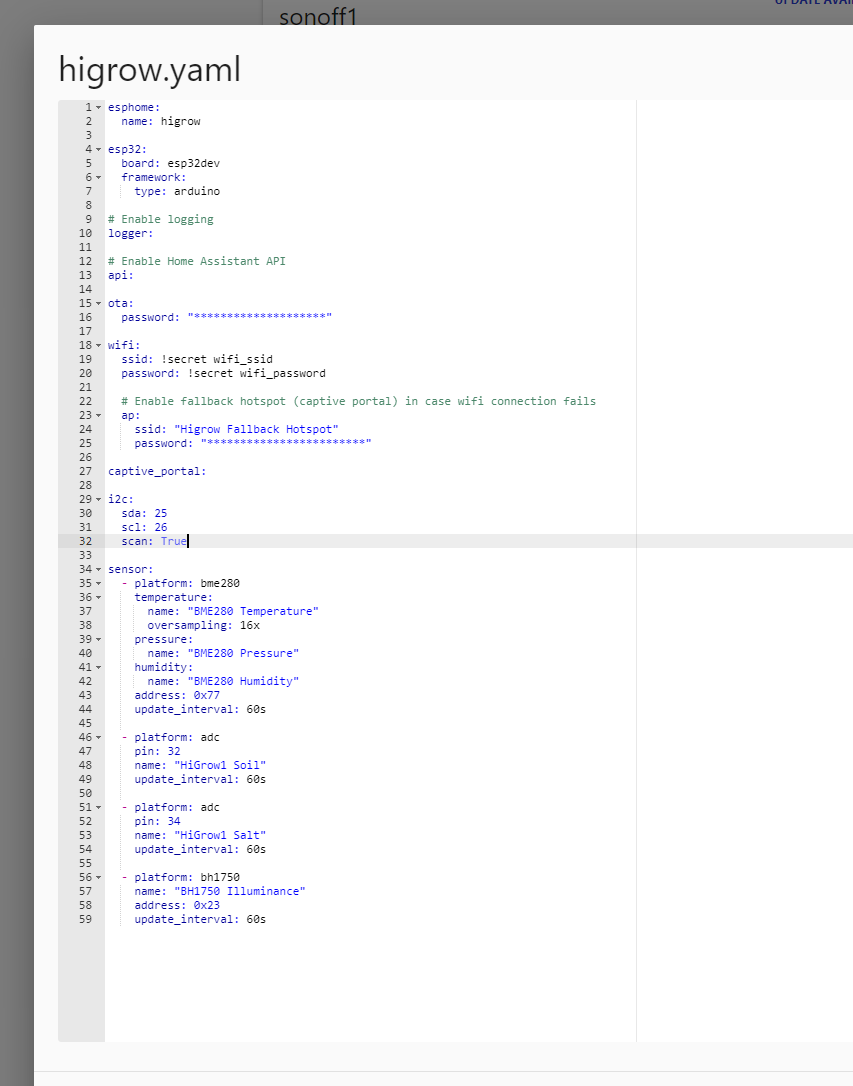Collapse the esp32 section fold arrow
853x1086 pixels.
tap(97, 148)
